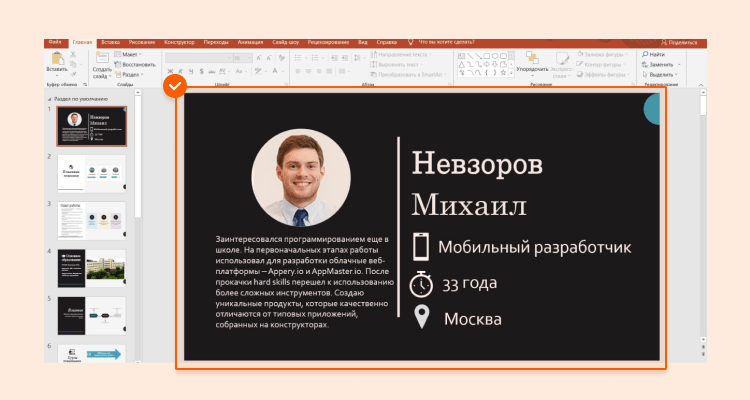This screenshot has height=400, width=750.
Task: Select the Text Box shape in gallery
Action: [462, 56]
